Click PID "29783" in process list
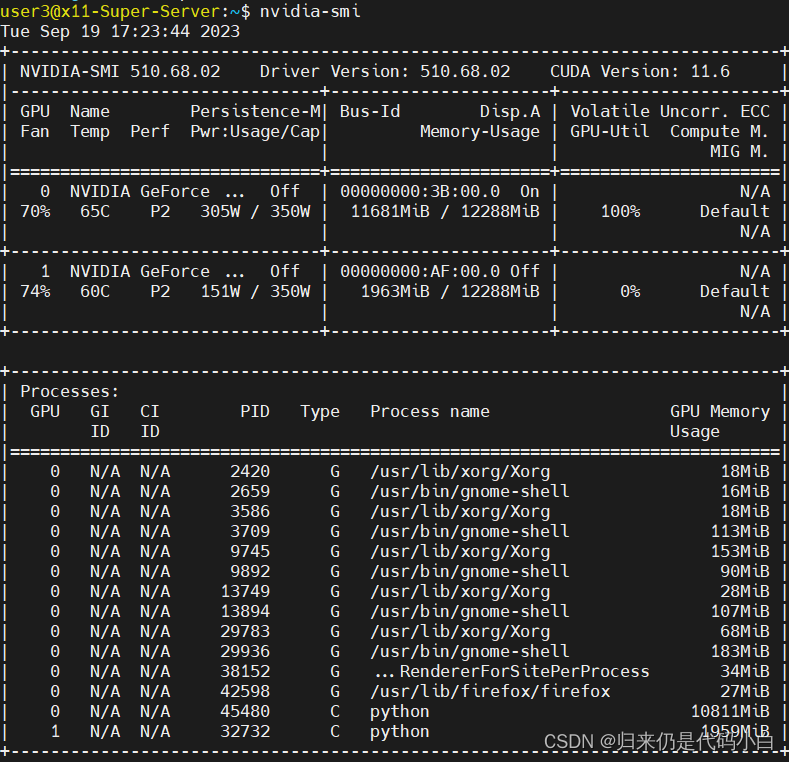 pos(245,632)
